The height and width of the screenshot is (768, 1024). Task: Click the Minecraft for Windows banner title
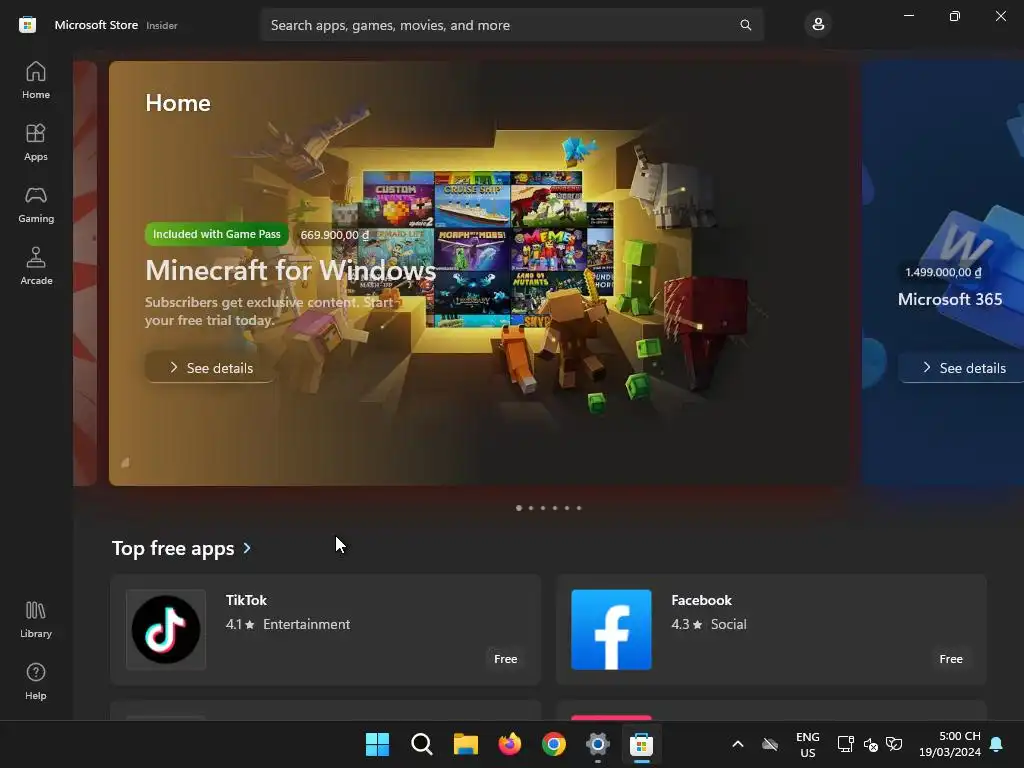pos(291,270)
